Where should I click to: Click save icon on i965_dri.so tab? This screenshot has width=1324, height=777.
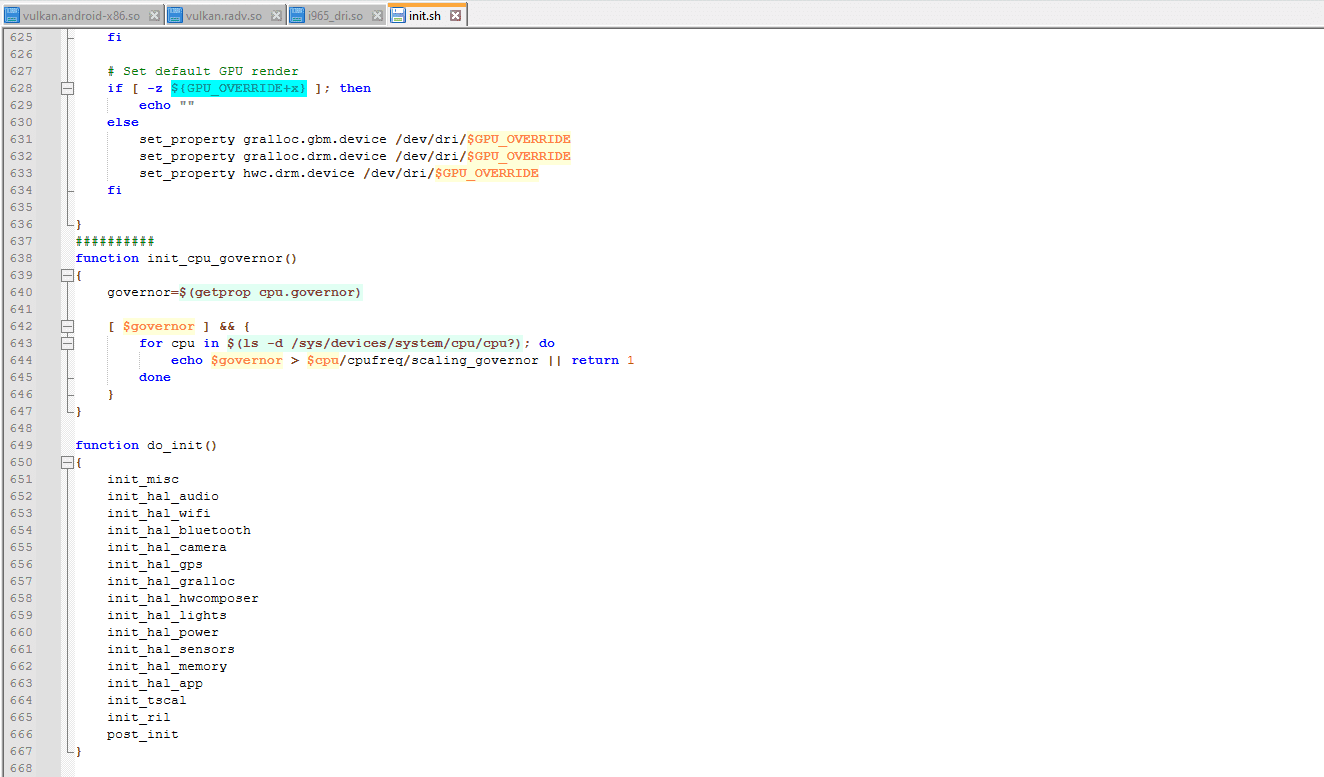pyautogui.click(x=297, y=16)
